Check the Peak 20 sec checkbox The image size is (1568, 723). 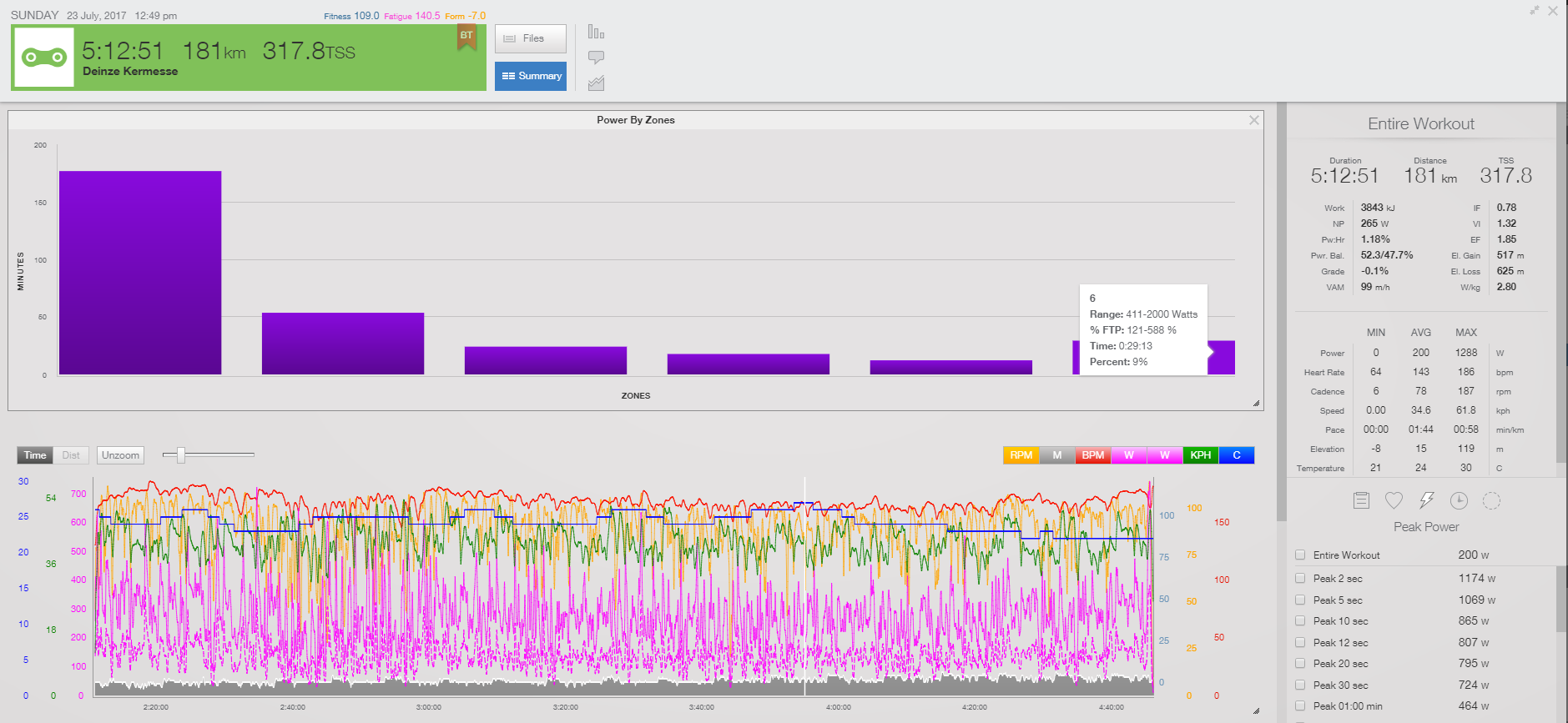click(1300, 663)
